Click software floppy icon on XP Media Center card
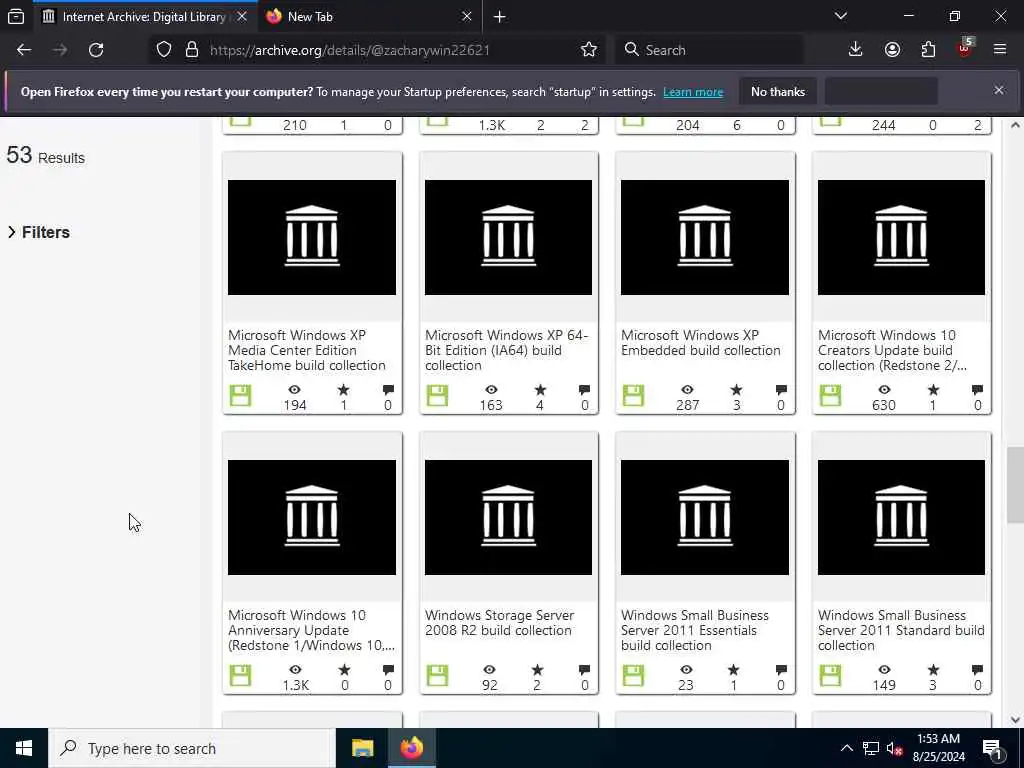 point(240,396)
